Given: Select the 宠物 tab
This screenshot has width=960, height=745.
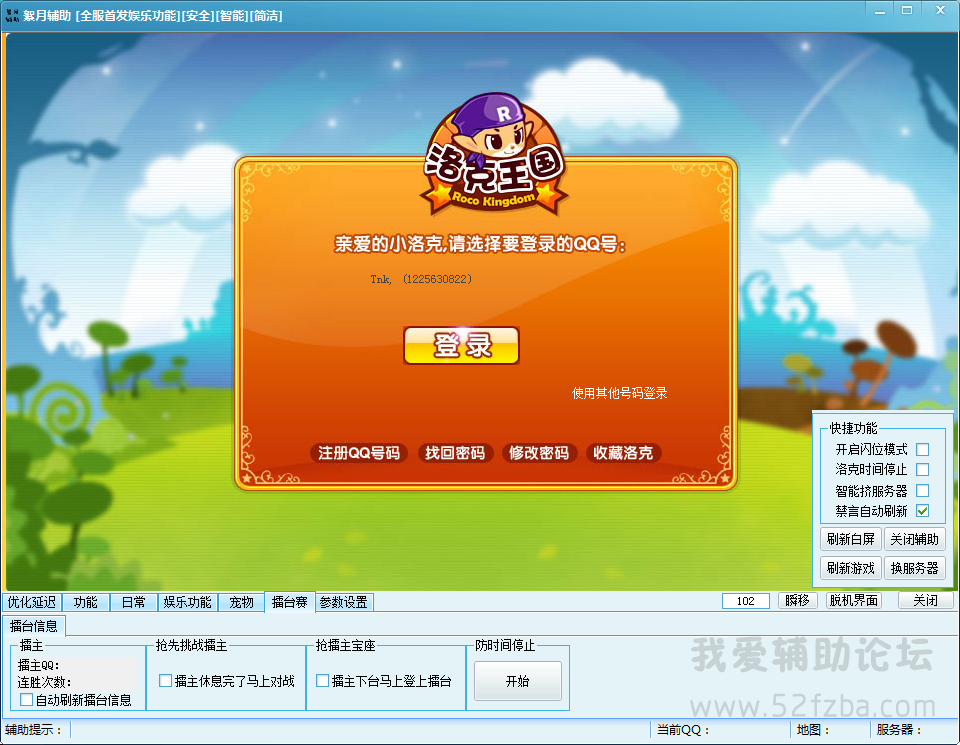Looking at the screenshot, I should pos(241,602).
